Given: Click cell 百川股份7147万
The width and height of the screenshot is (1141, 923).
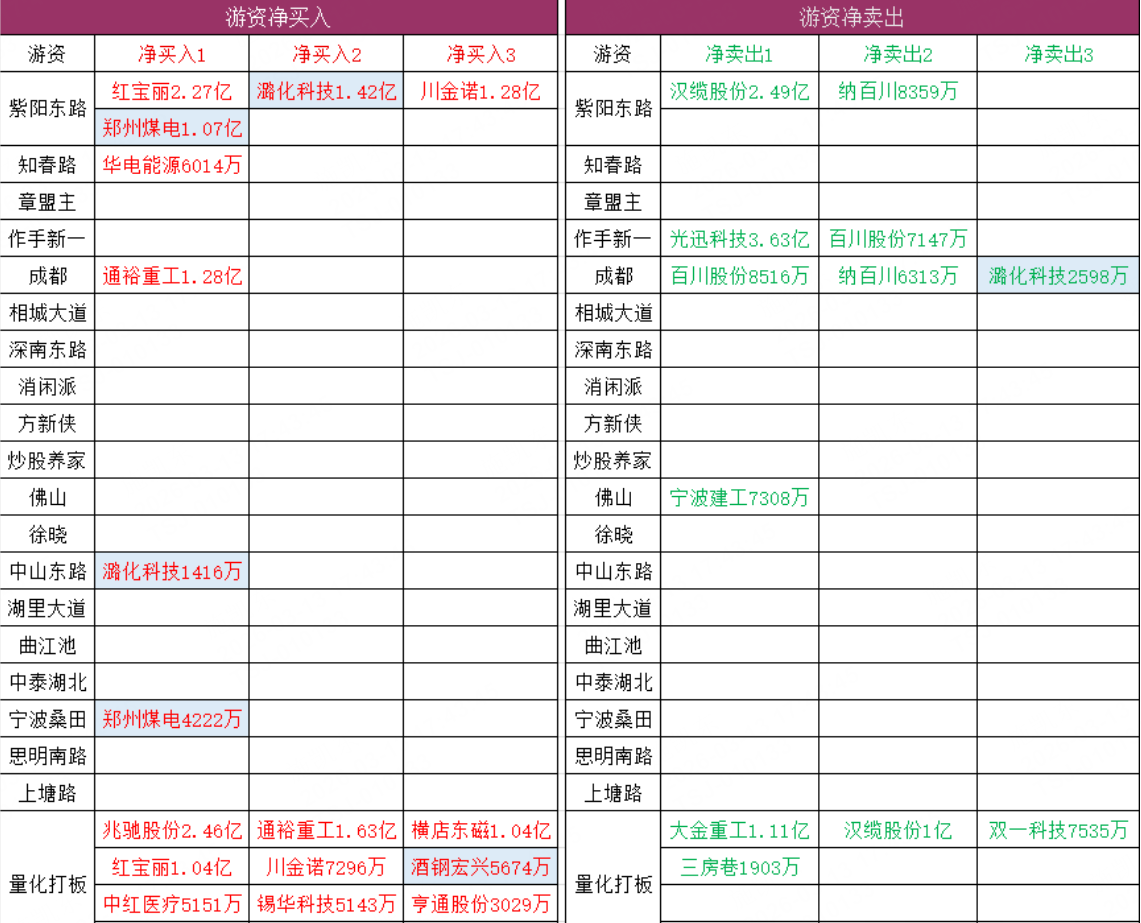Looking at the screenshot, I should pyautogui.click(x=898, y=239).
